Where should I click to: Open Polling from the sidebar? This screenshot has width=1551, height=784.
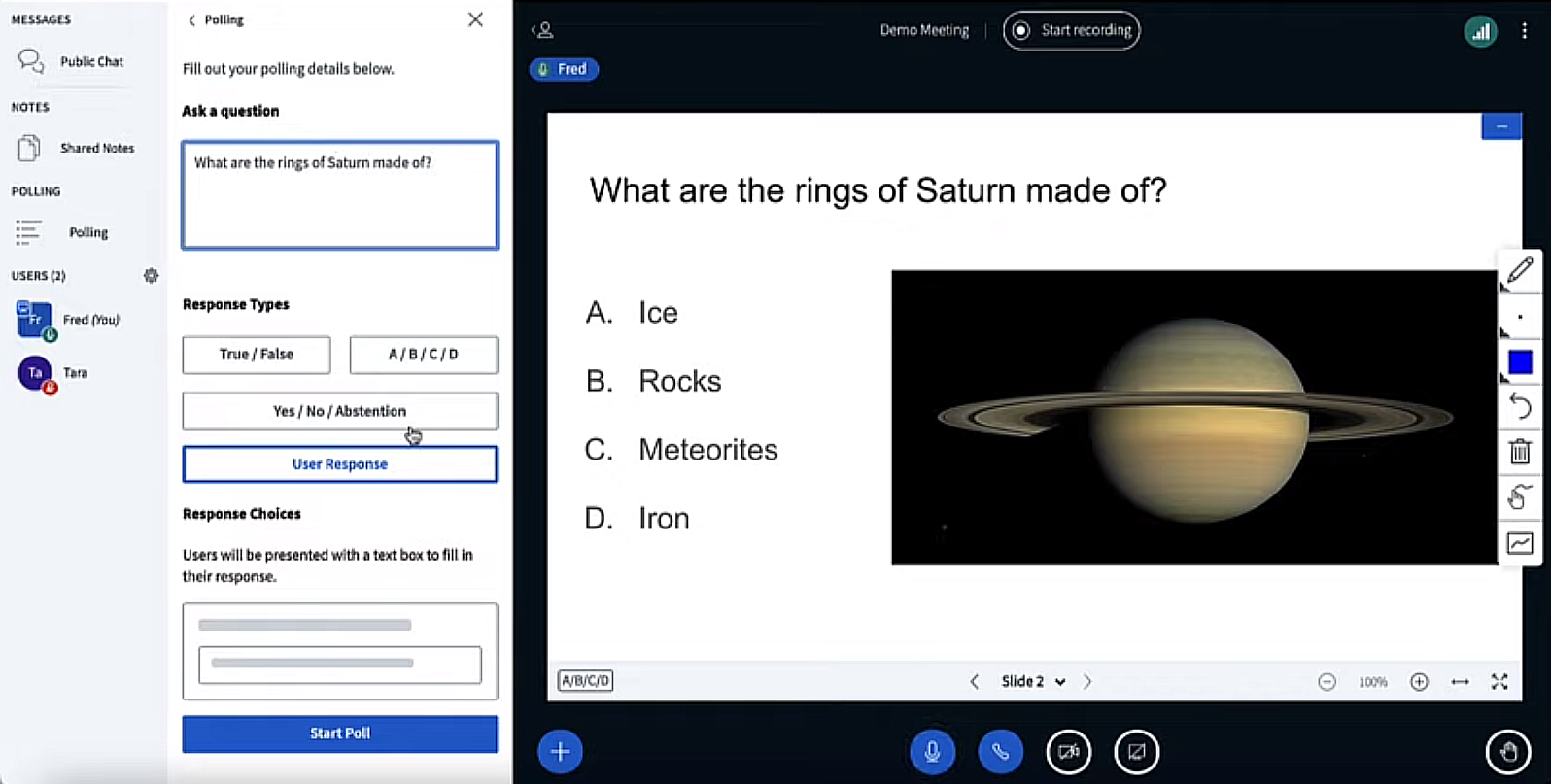tap(63, 232)
